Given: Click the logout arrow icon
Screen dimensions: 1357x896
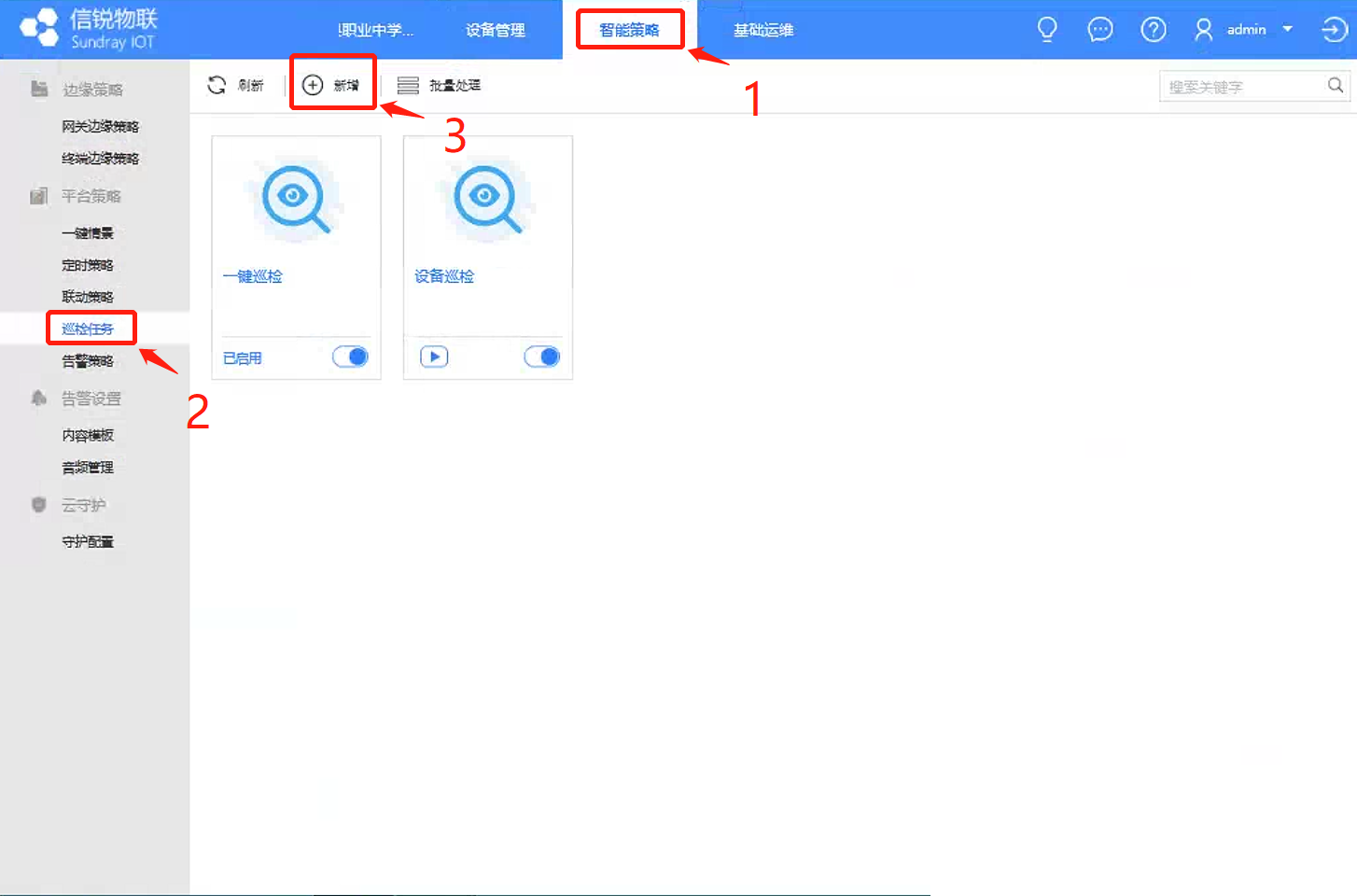Looking at the screenshot, I should 1335,30.
